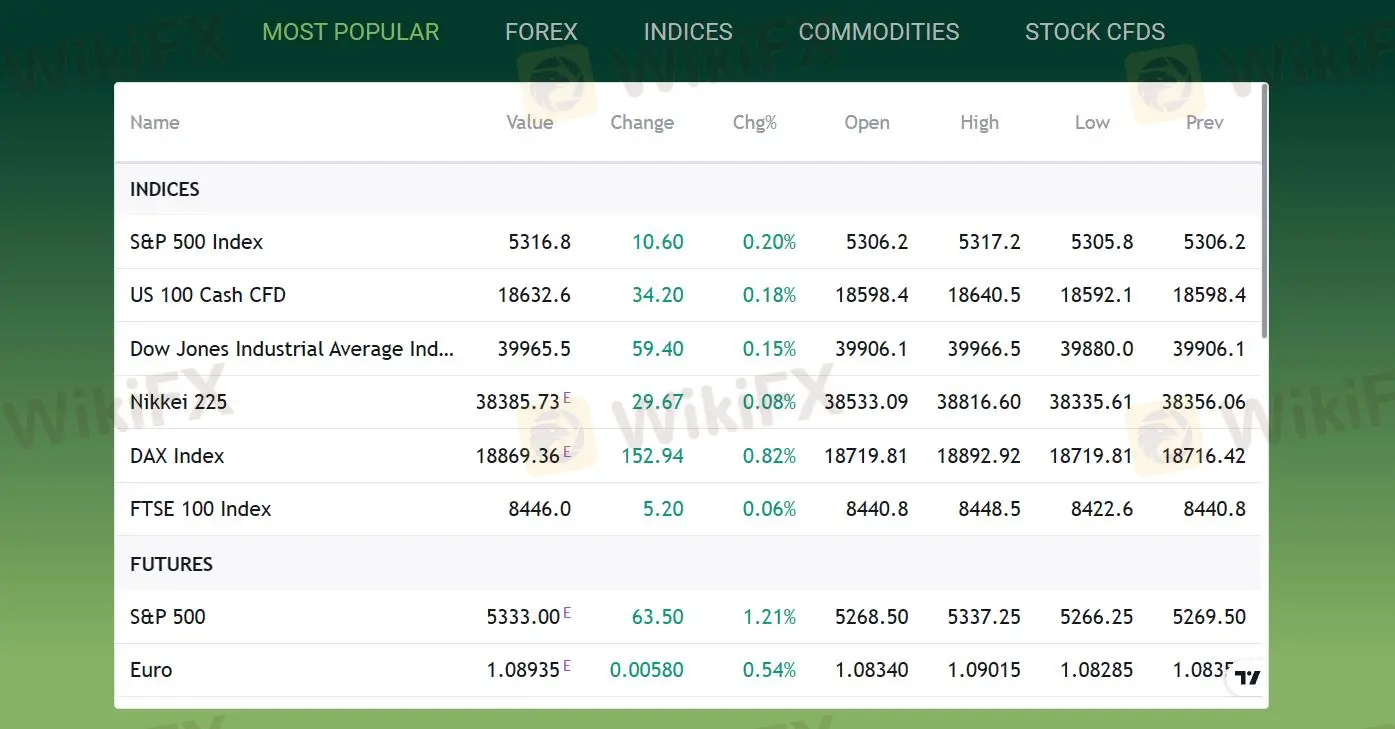Image resolution: width=1395 pixels, height=729 pixels.
Task: Go to the Commodities tab
Action: (878, 32)
